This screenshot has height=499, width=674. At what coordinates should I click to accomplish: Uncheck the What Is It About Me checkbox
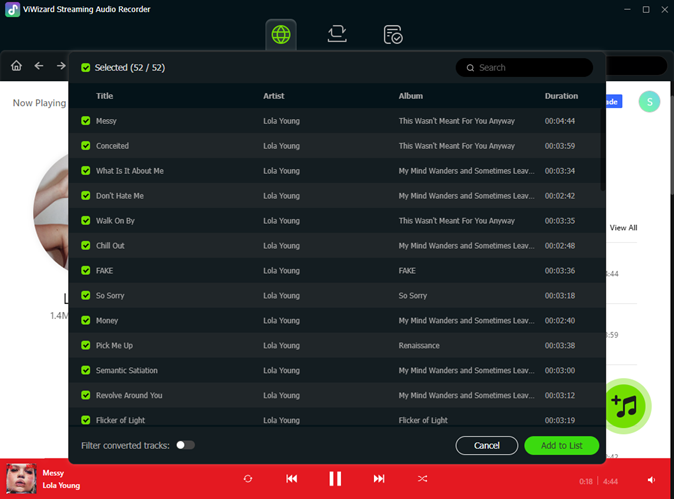86,171
